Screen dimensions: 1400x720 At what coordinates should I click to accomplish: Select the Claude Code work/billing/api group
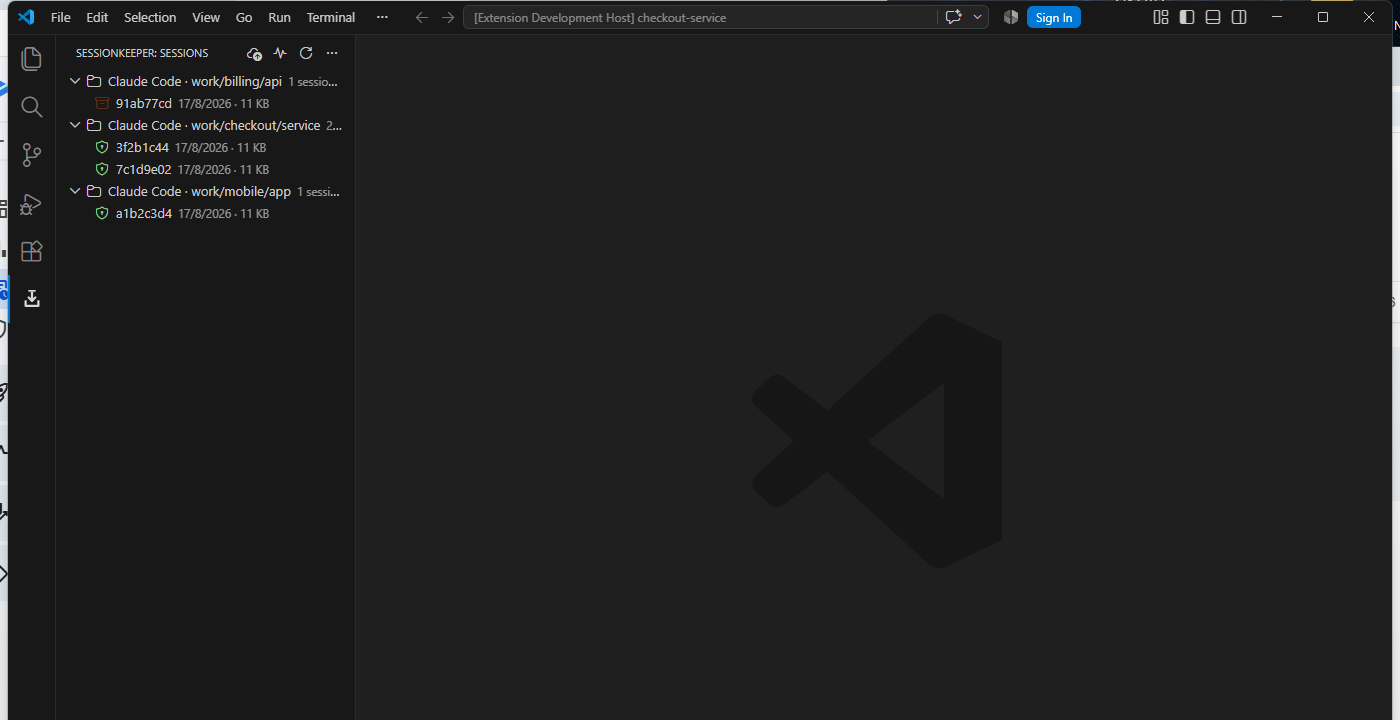[x=205, y=81]
